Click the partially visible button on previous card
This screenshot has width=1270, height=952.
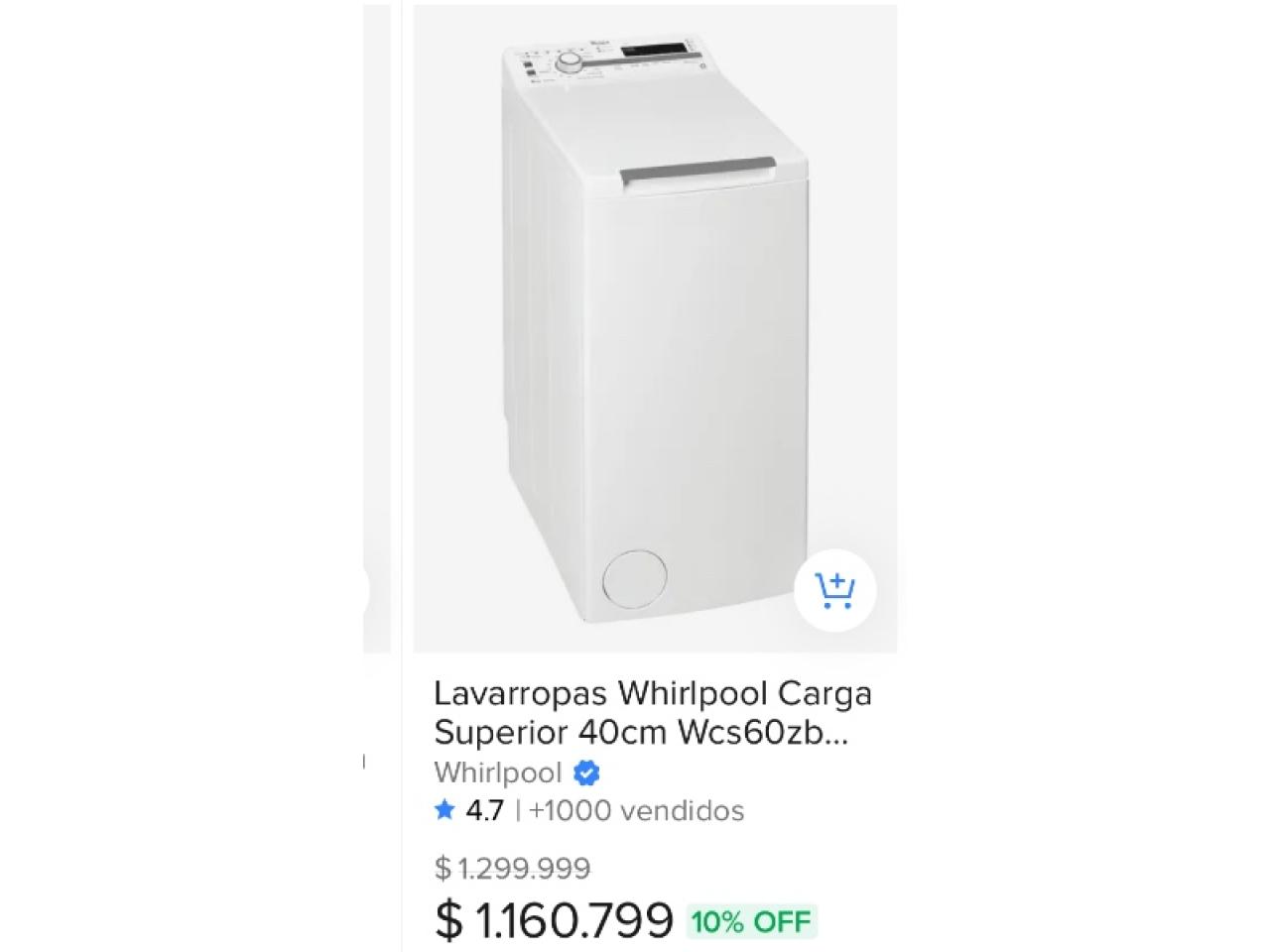(x=364, y=592)
